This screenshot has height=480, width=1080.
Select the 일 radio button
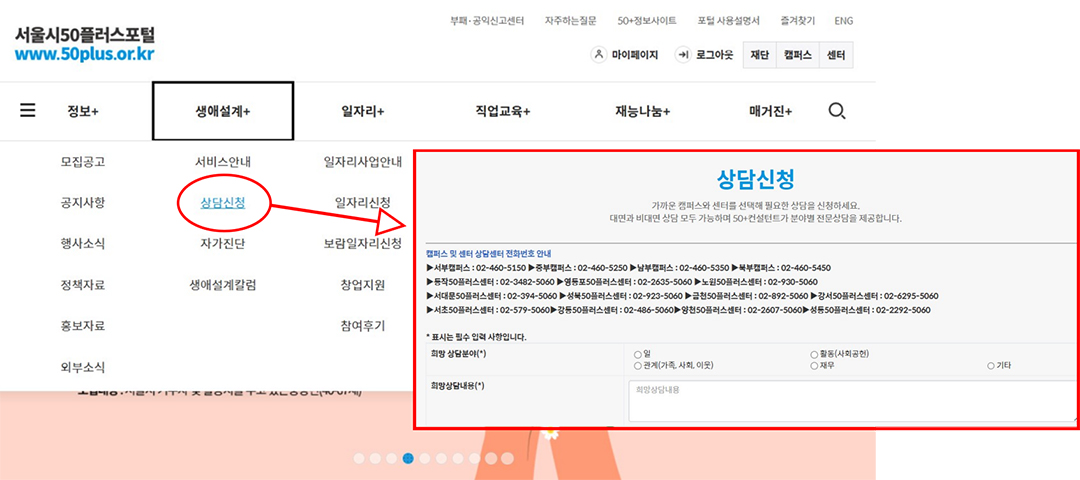638,354
